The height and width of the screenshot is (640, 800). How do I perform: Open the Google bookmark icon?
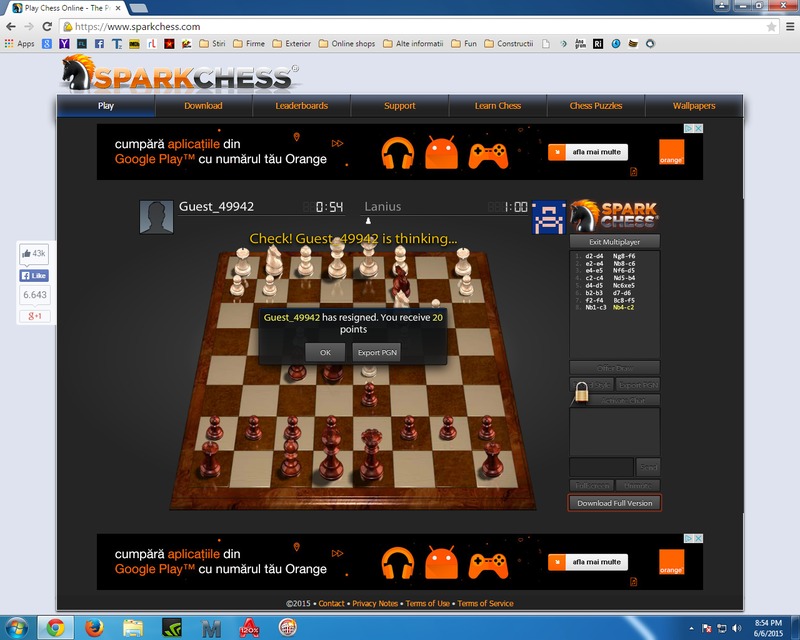(x=47, y=44)
